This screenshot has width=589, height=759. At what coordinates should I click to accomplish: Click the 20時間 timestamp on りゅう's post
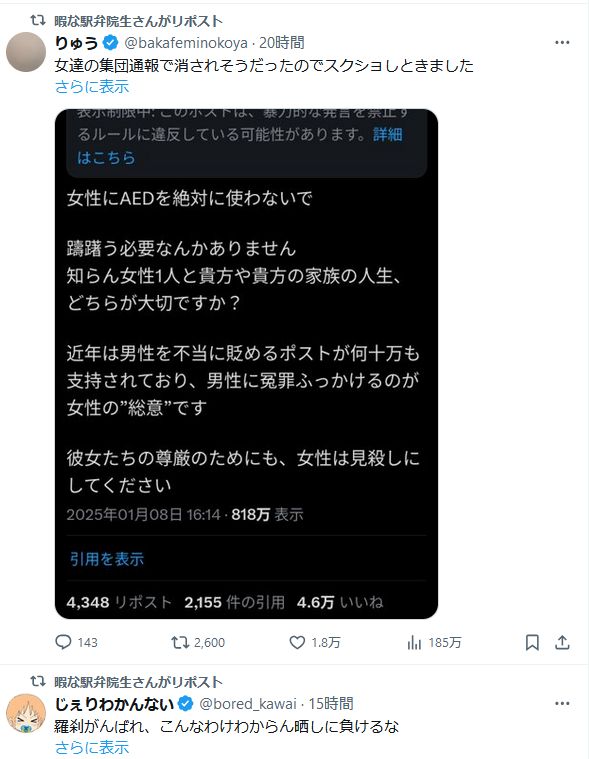[x=282, y=43]
